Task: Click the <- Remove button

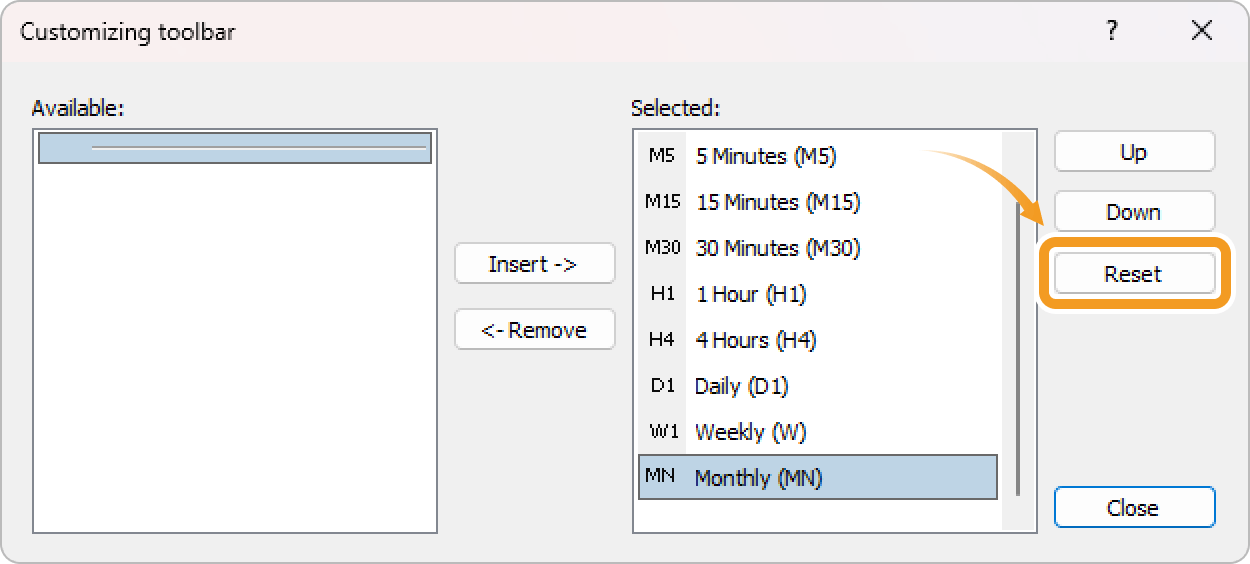Action: coord(534,330)
